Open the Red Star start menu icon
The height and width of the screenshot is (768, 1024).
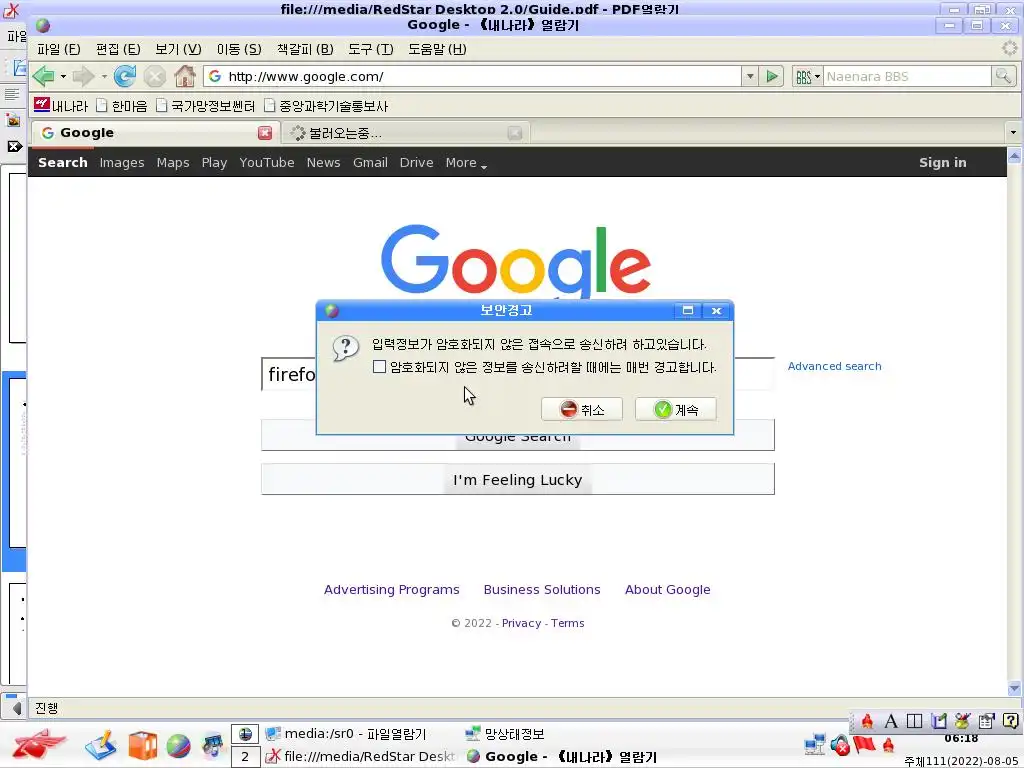coord(39,744)
